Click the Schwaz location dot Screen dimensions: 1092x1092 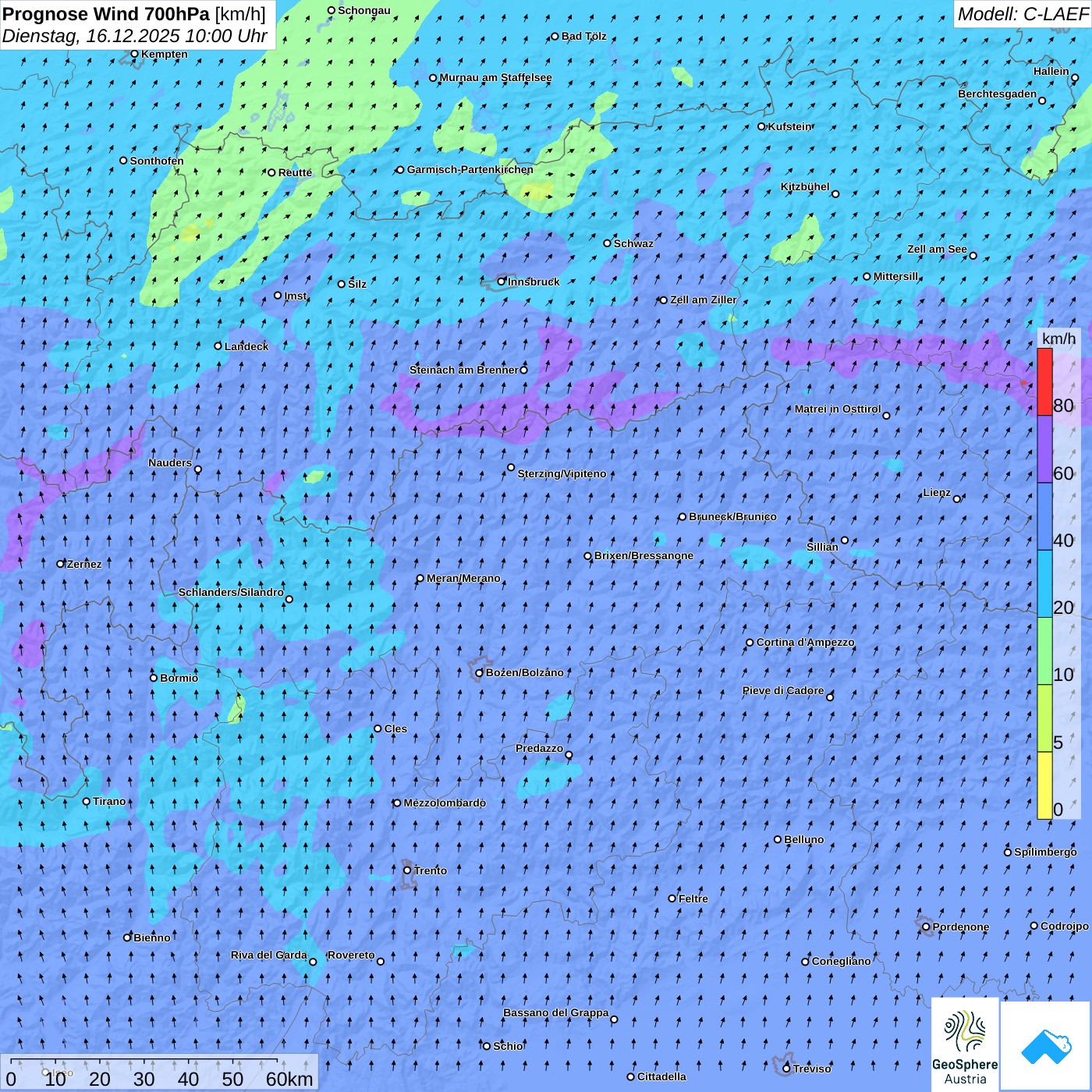[x=607, y=243]
